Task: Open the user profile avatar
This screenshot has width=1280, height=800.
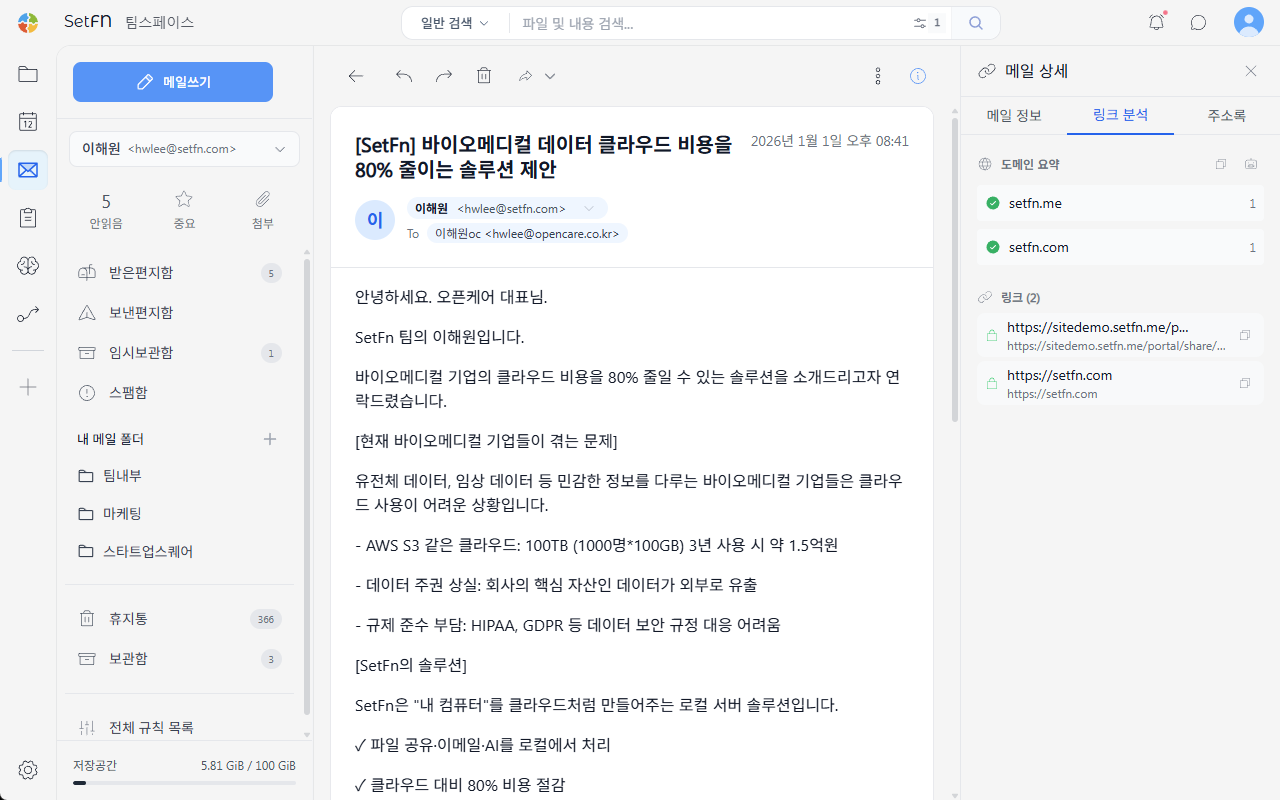Action: [1249, 22]
